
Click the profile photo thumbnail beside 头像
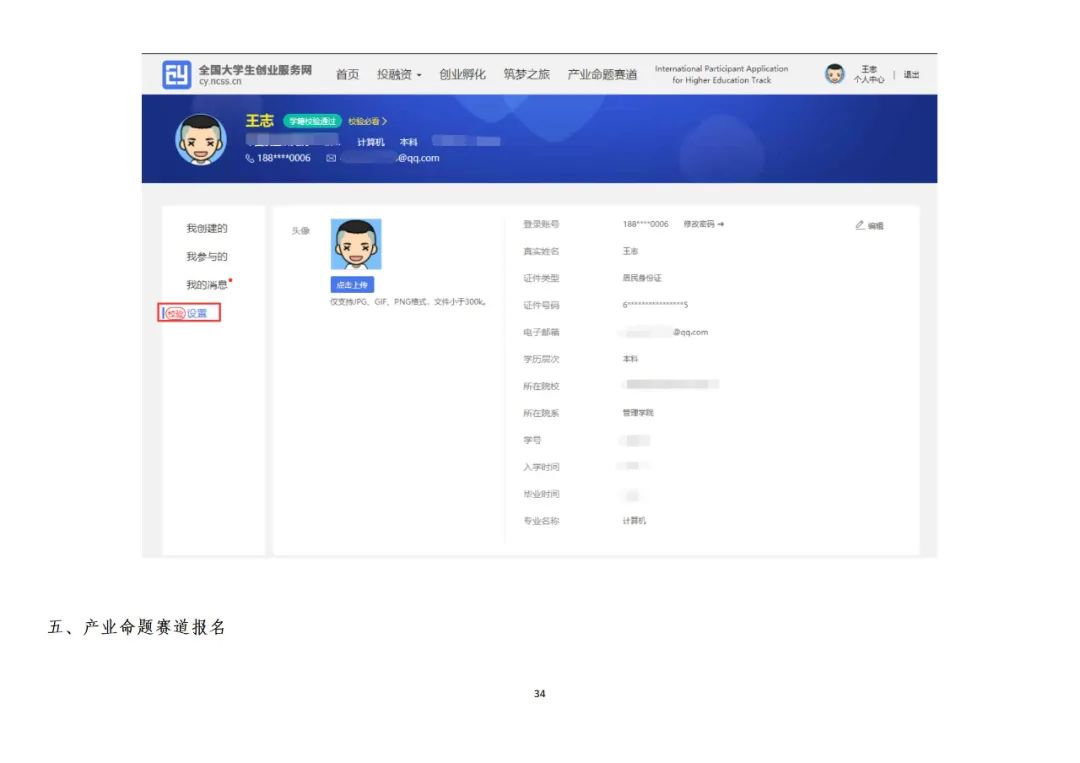click(356, 244)
